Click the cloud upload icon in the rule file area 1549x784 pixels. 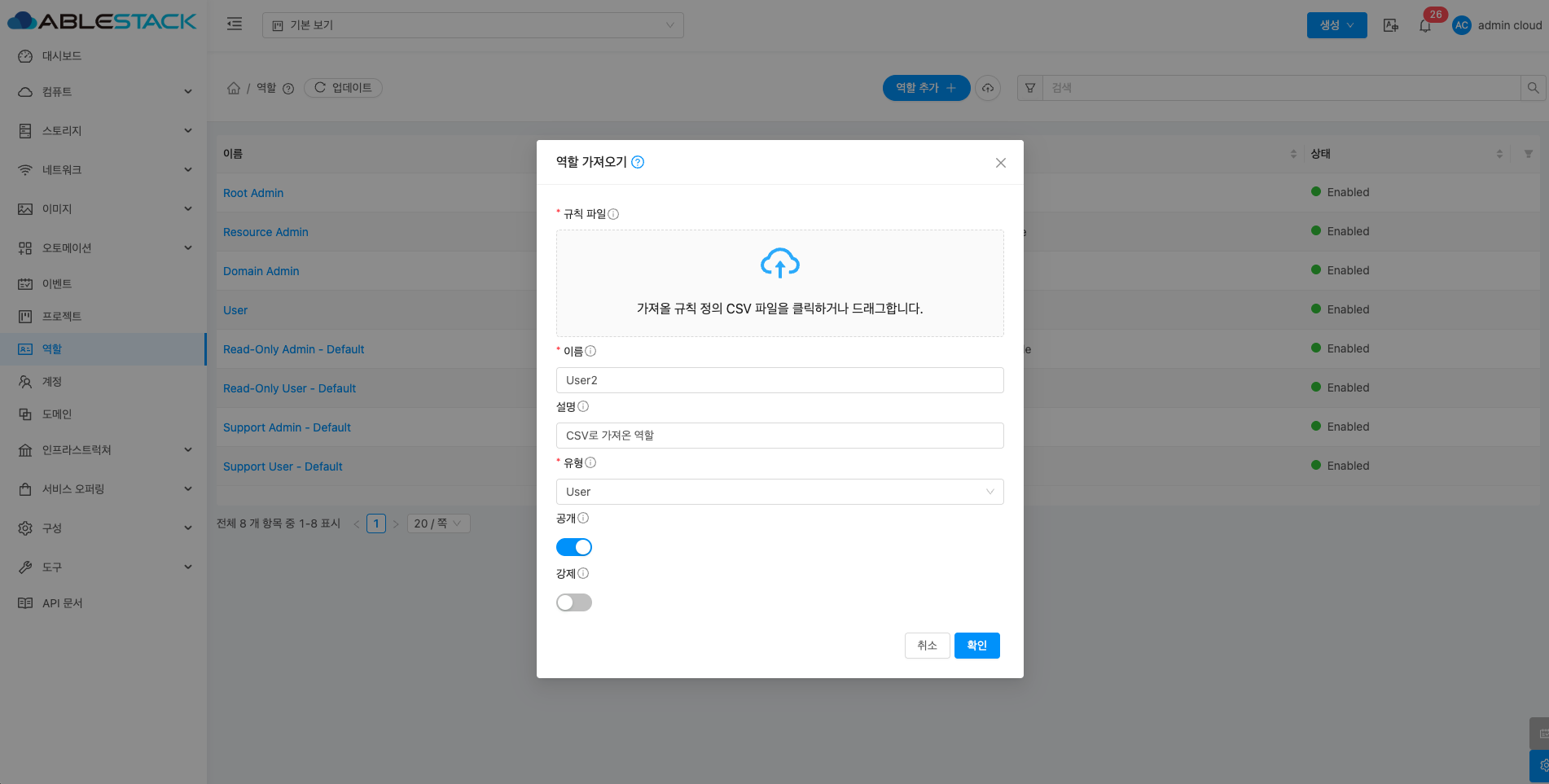point(779,263)
